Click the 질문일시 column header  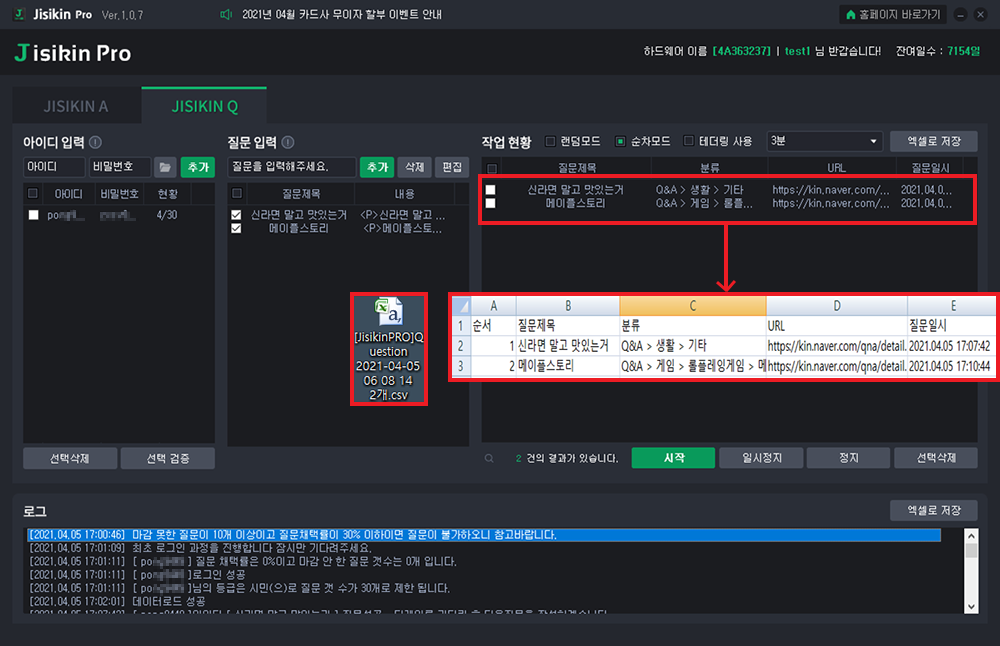pos(930,168)
